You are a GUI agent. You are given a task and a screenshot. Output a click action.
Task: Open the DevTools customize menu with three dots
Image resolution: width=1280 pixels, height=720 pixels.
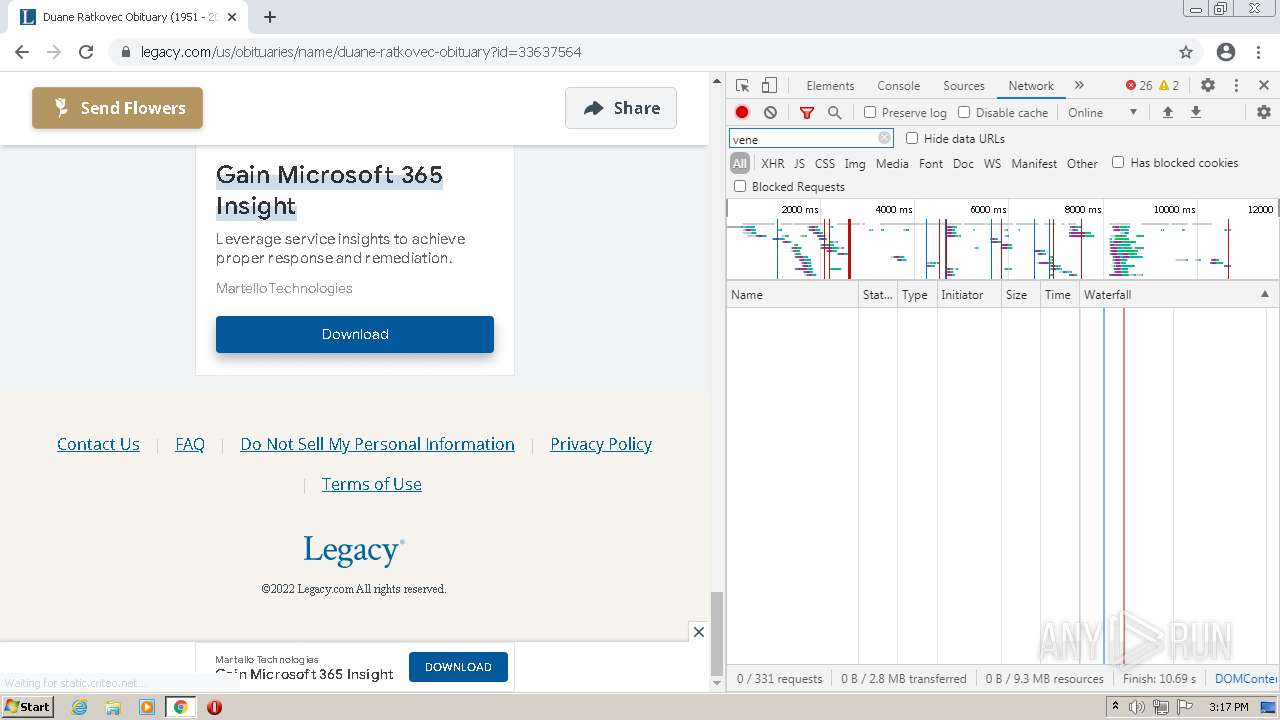coord(1236,86)
